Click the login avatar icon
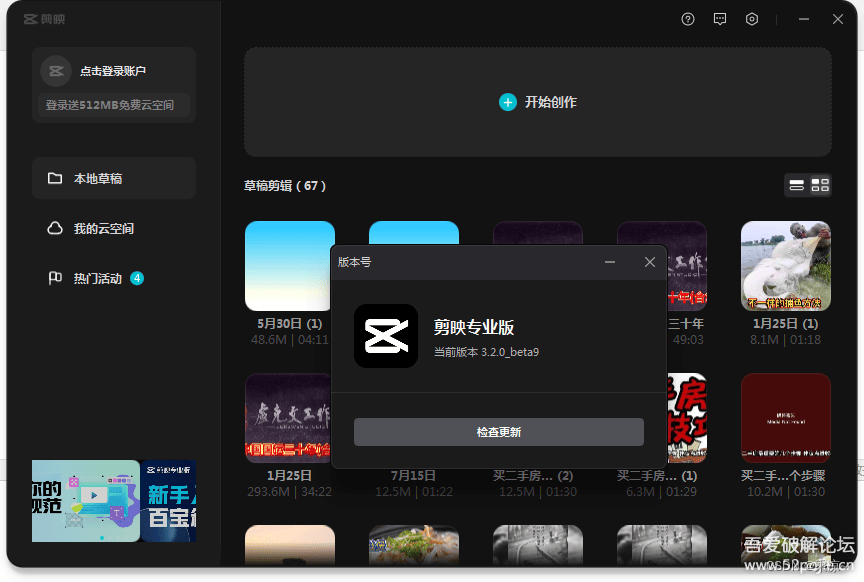This screenshot has width=864, height=582. 56,71
